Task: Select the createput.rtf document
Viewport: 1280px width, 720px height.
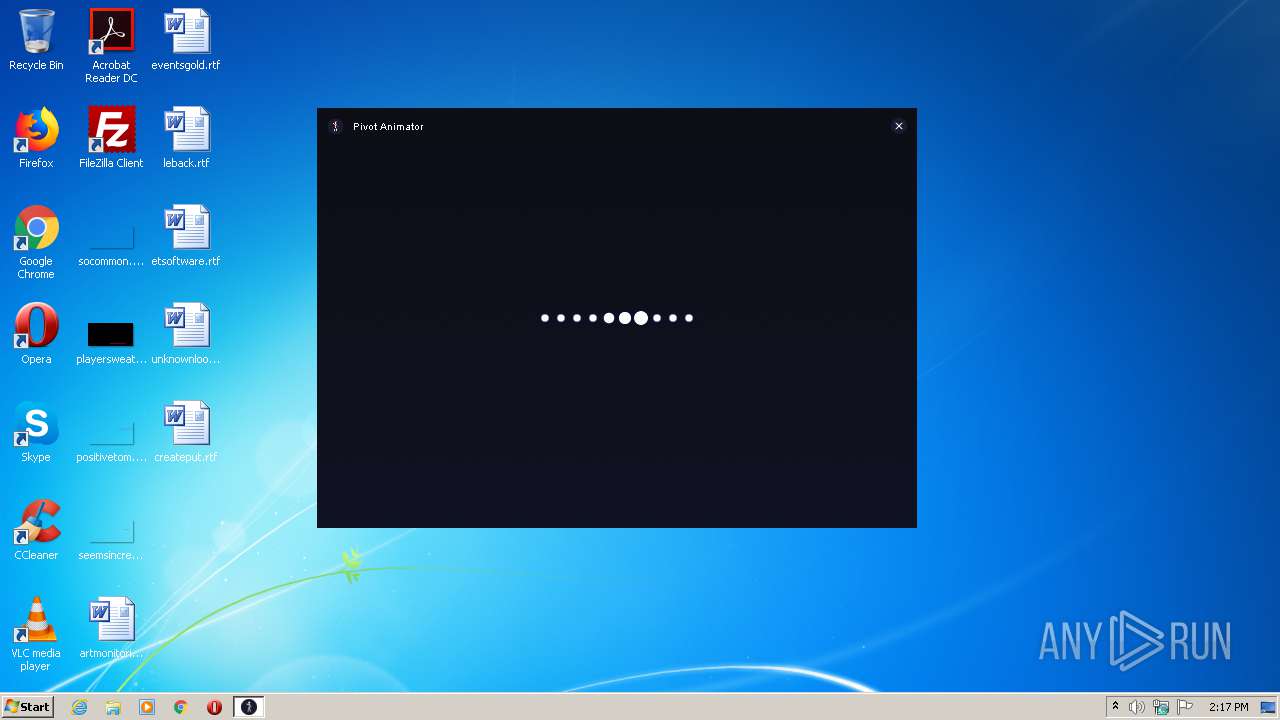Action: (x=186, y=432)
